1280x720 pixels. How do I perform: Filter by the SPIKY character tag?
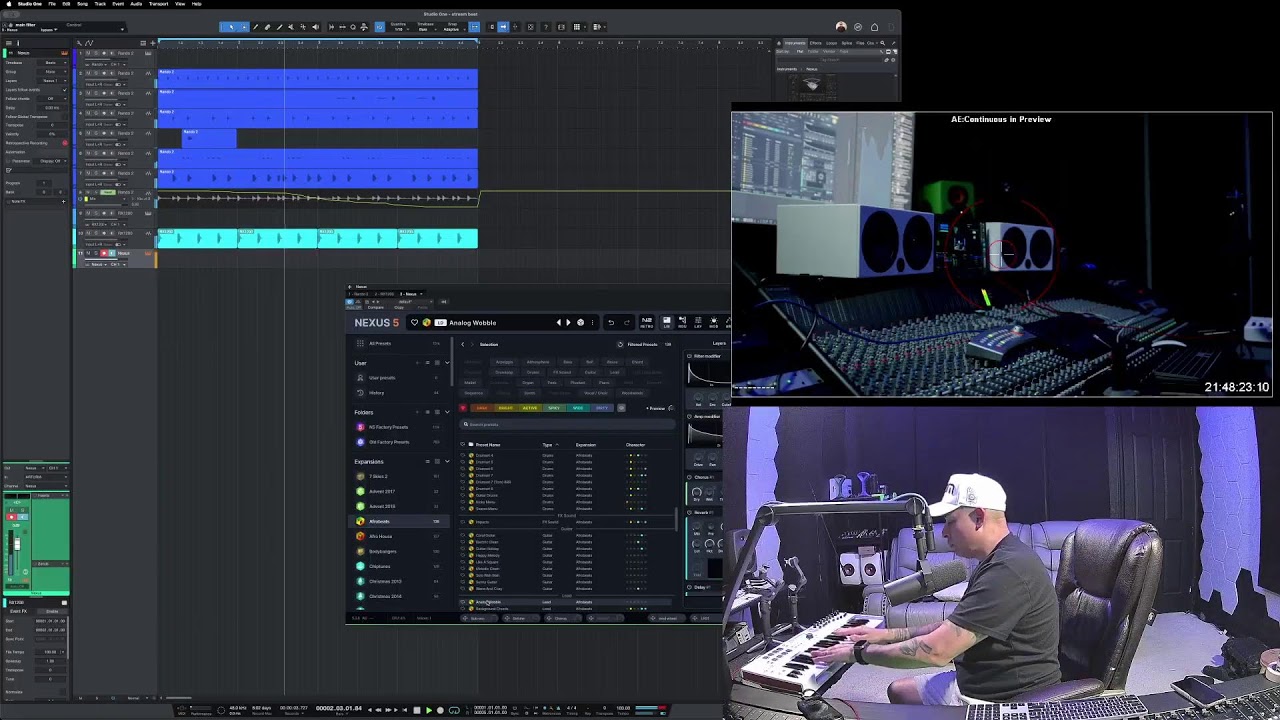tap(554, 408)
